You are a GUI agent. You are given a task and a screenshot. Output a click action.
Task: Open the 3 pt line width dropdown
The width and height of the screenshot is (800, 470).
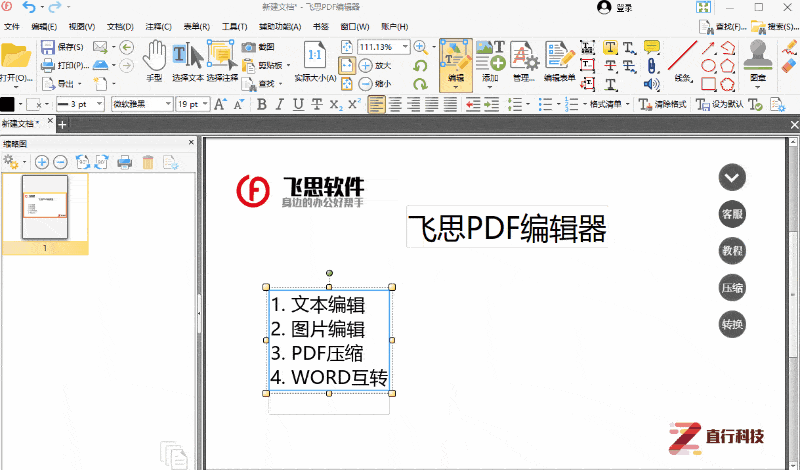[100, 104]
